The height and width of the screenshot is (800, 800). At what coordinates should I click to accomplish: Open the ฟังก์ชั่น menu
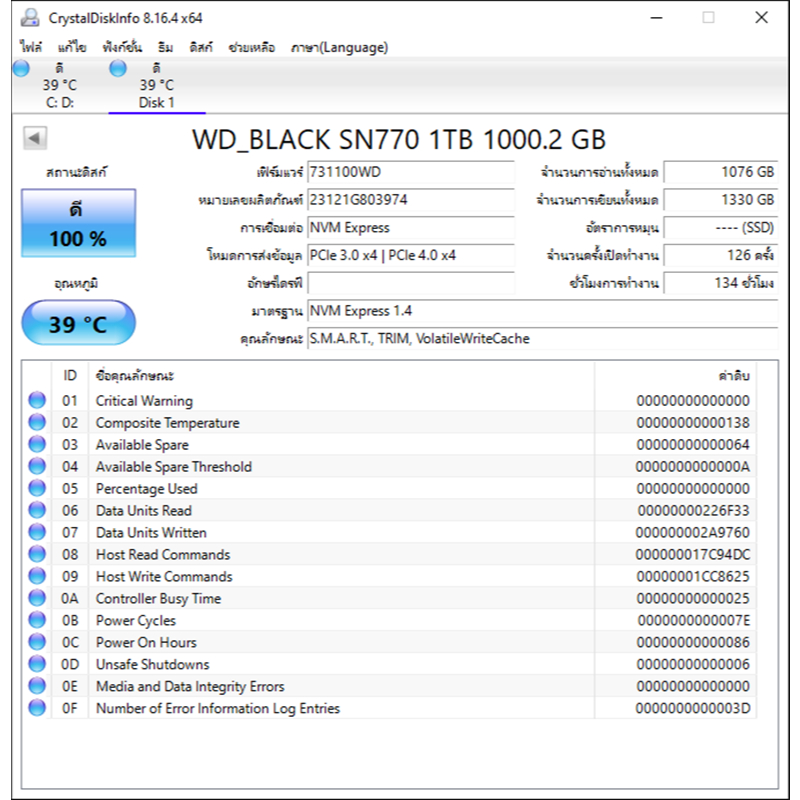pos(122,47)
